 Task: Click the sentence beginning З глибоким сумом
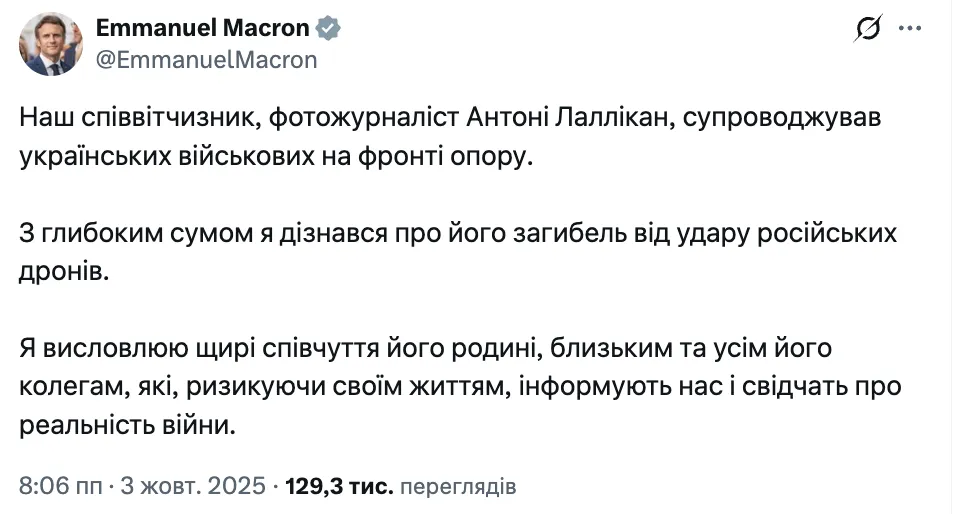pos(457,233)
